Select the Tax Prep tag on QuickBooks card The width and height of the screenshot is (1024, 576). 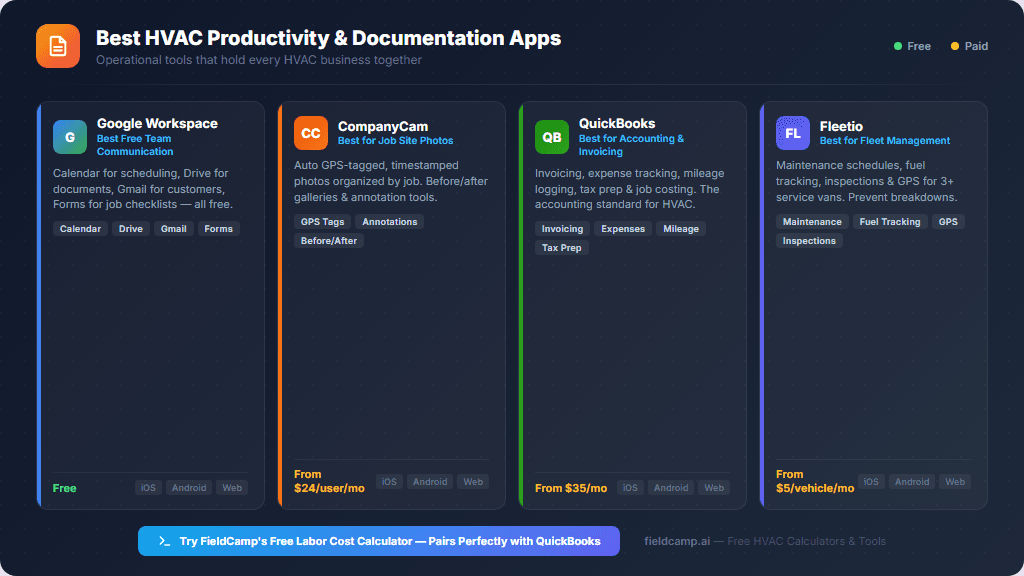562,247
